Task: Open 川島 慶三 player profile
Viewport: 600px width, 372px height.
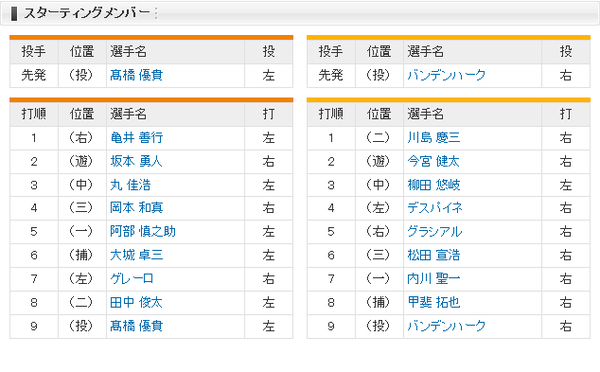Action: [434, 138]
